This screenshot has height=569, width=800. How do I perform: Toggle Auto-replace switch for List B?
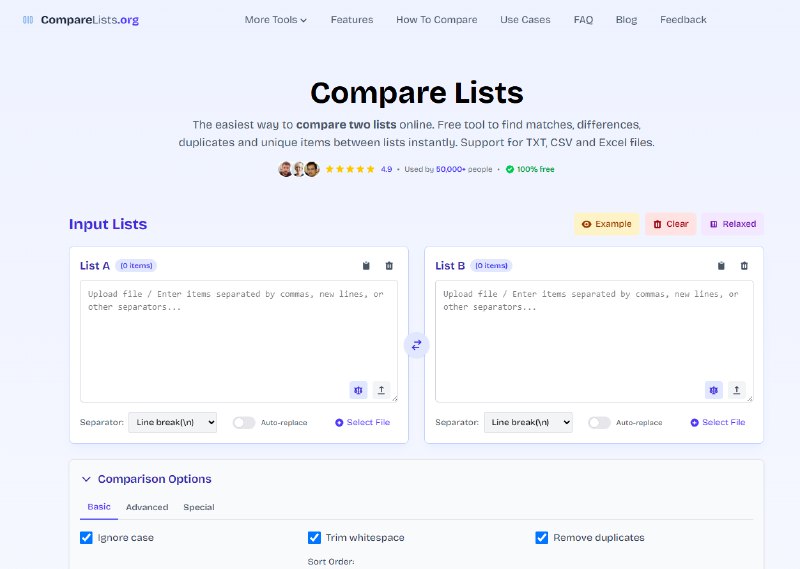pos(599,423)
